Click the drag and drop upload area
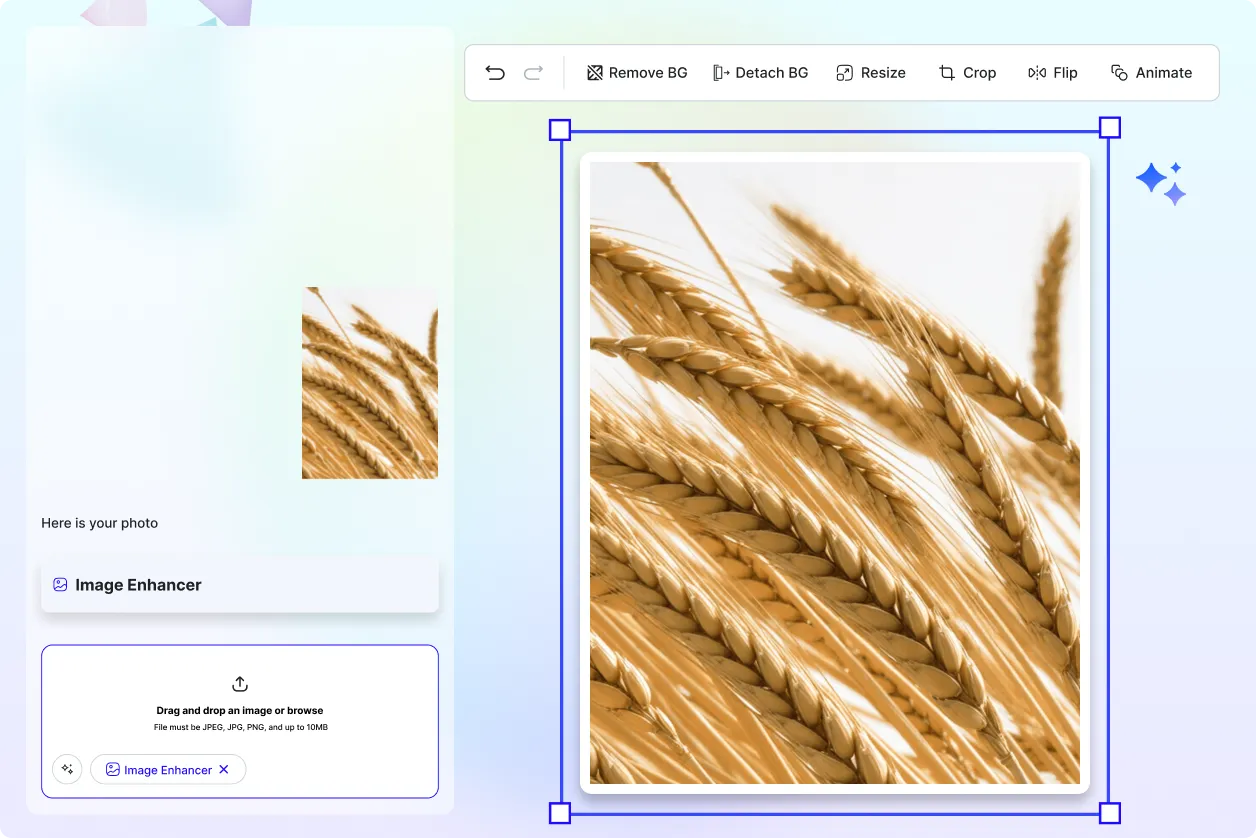 (240, 711)
